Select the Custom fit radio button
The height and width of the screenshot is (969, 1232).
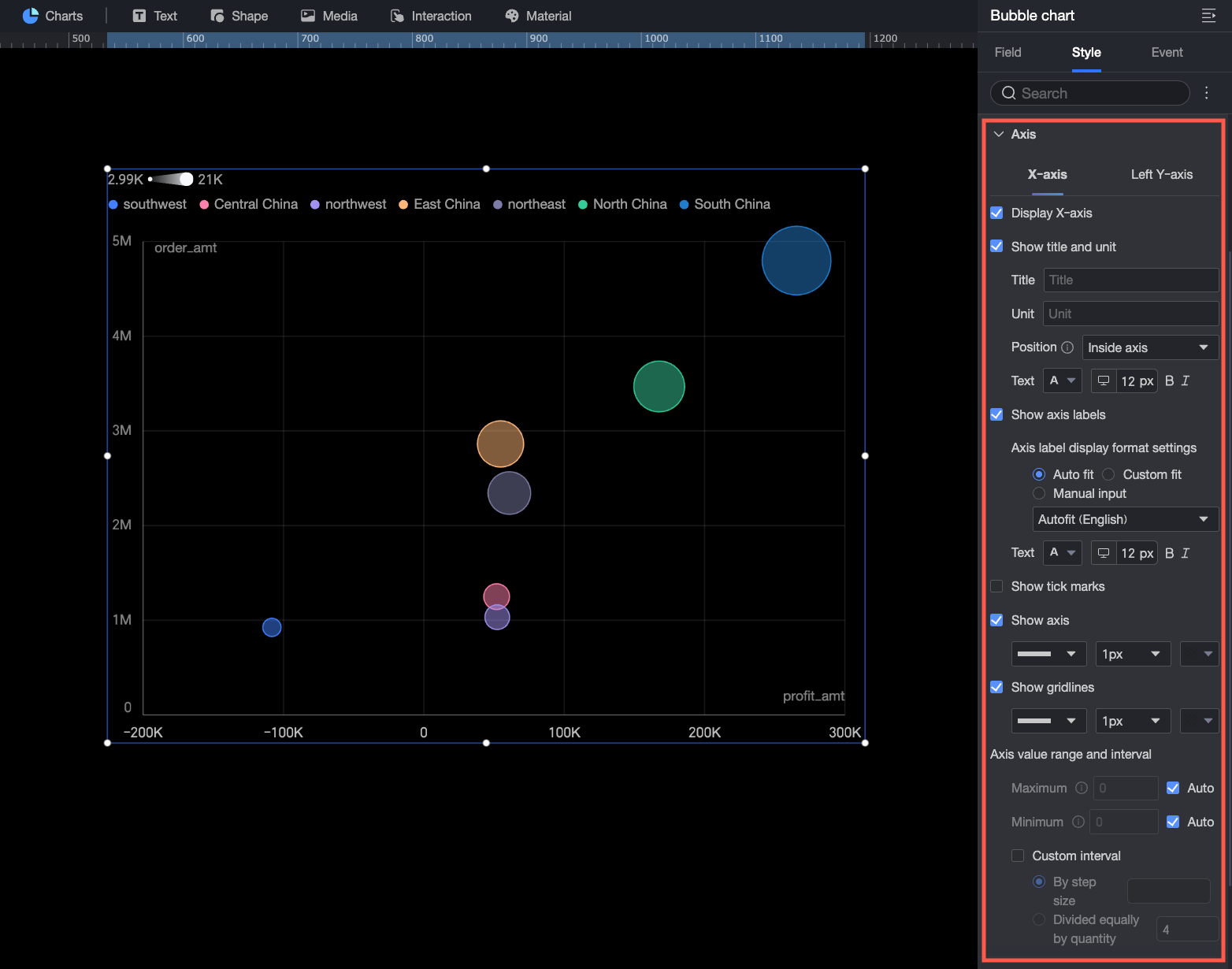coord(1108,474)
